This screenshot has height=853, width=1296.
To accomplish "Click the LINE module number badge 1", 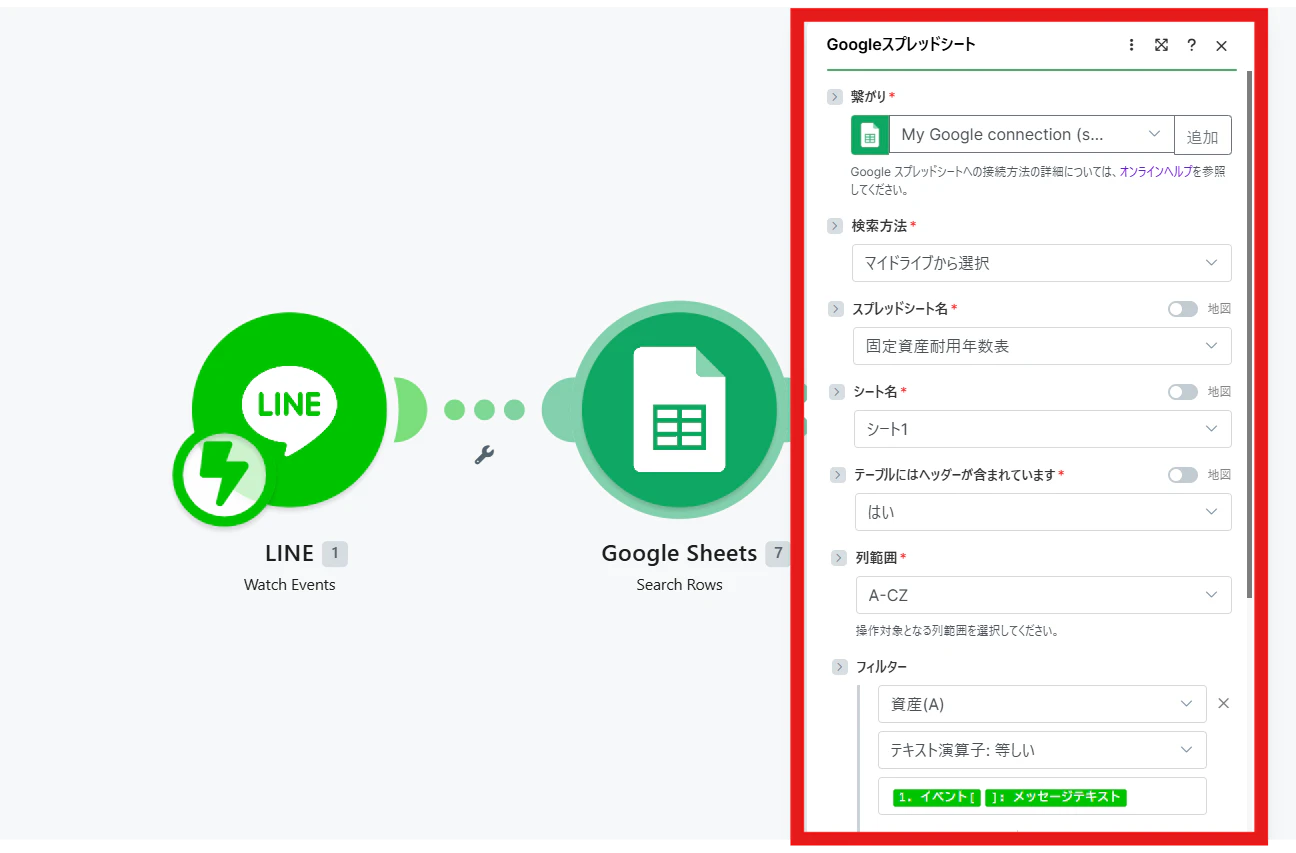I will click(x=335, y=553).
